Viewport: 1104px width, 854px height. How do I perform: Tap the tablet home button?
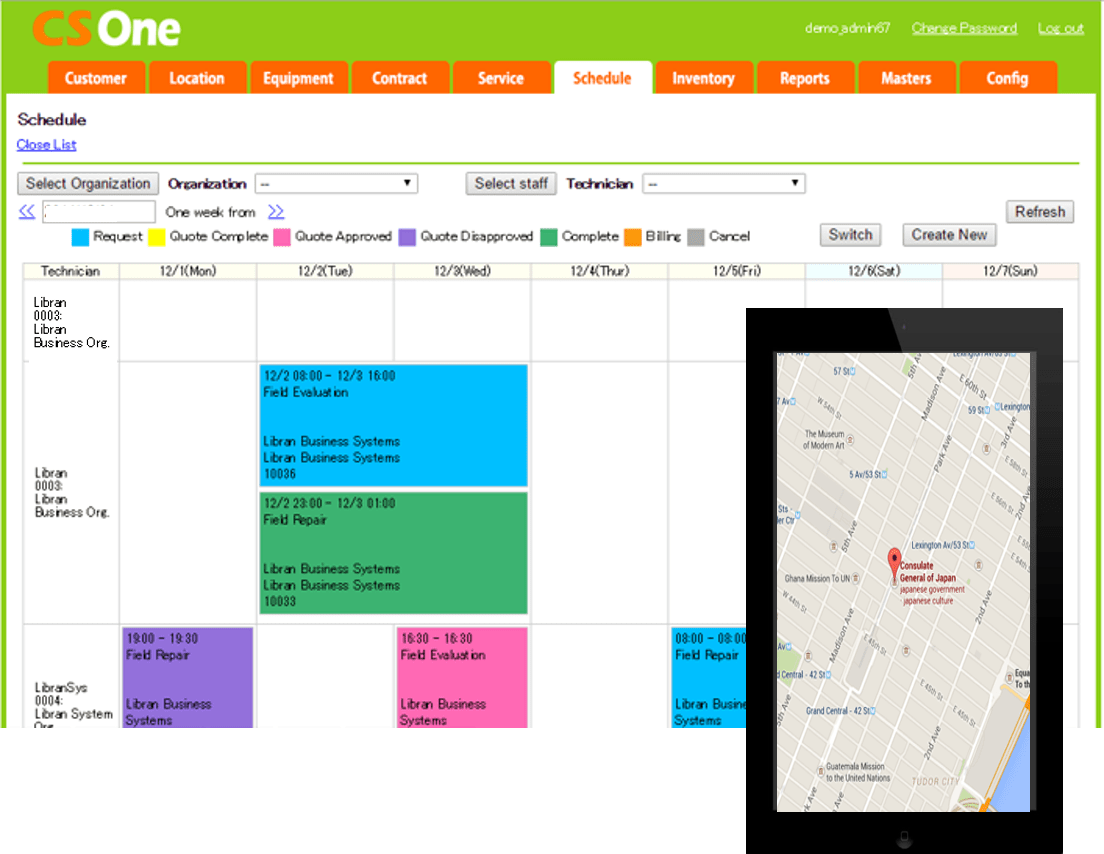905,838
